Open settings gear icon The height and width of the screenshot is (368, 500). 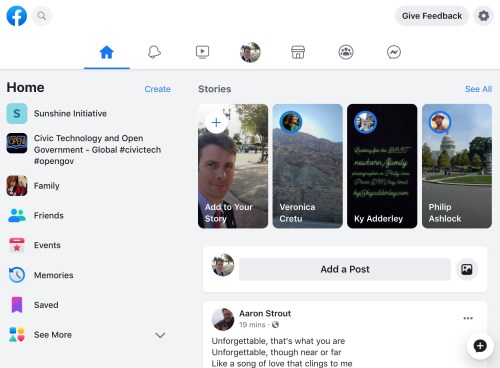pyautogui.click(x=483, y=16)
